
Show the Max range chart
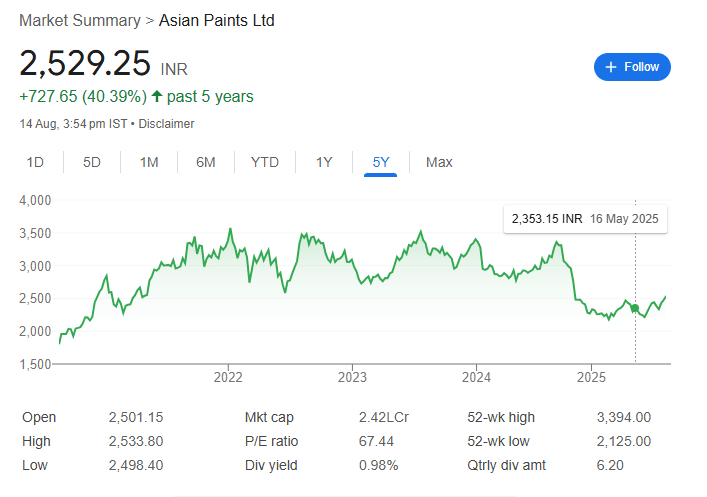(x=439, y=162)
